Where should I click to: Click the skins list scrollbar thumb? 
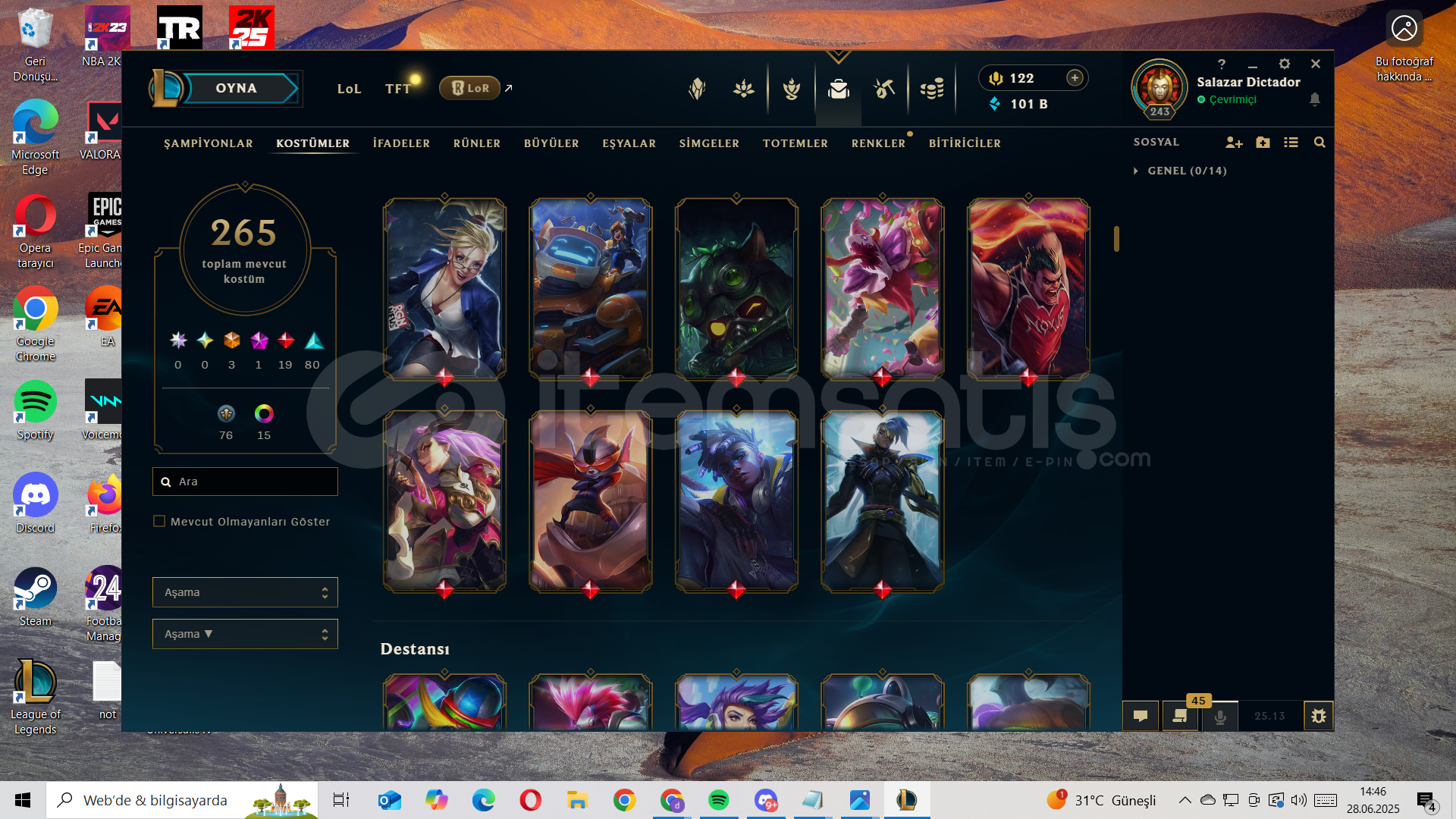1116,239
